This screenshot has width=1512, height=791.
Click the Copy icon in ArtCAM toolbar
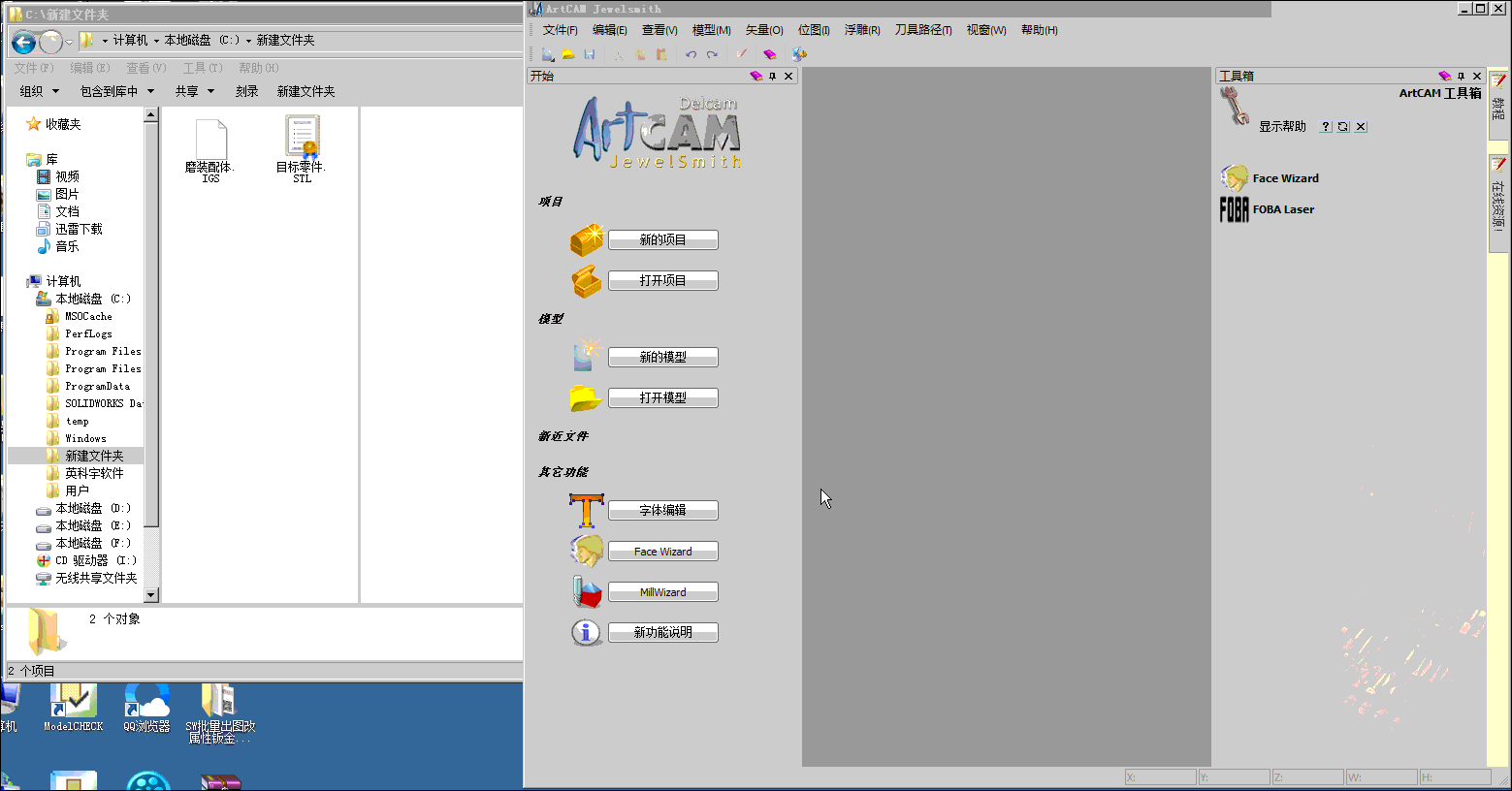point(640,54)
